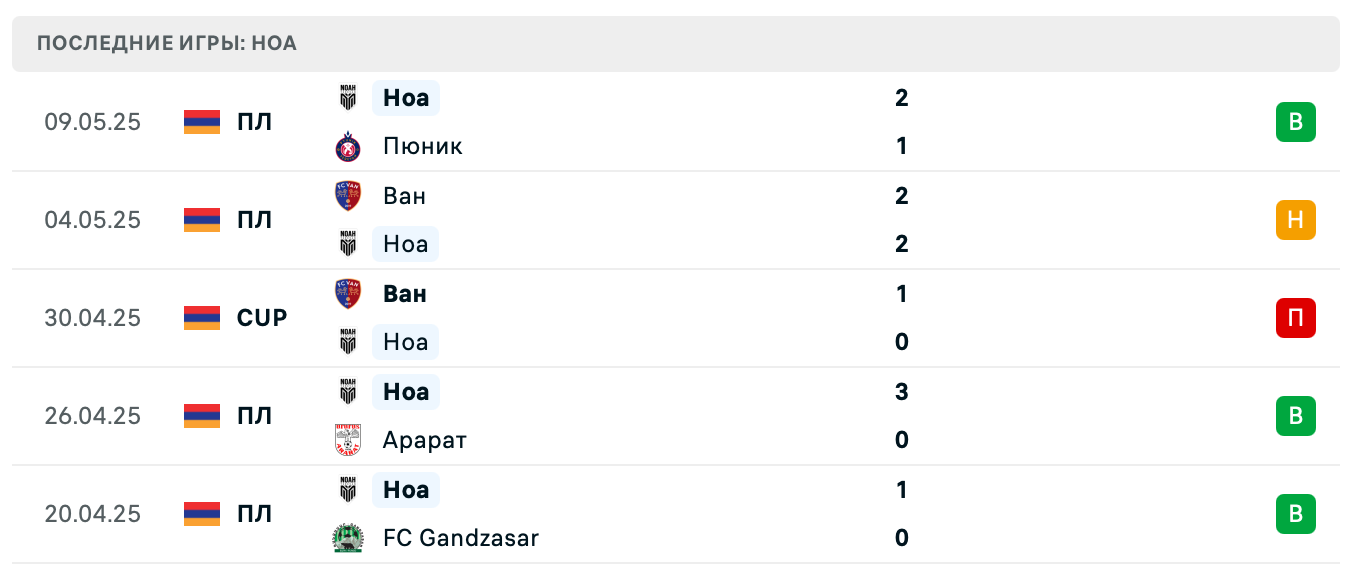Click the Van crest in 04.05.25 match
Screen dimensions: 1352x576
pos(347,196)
